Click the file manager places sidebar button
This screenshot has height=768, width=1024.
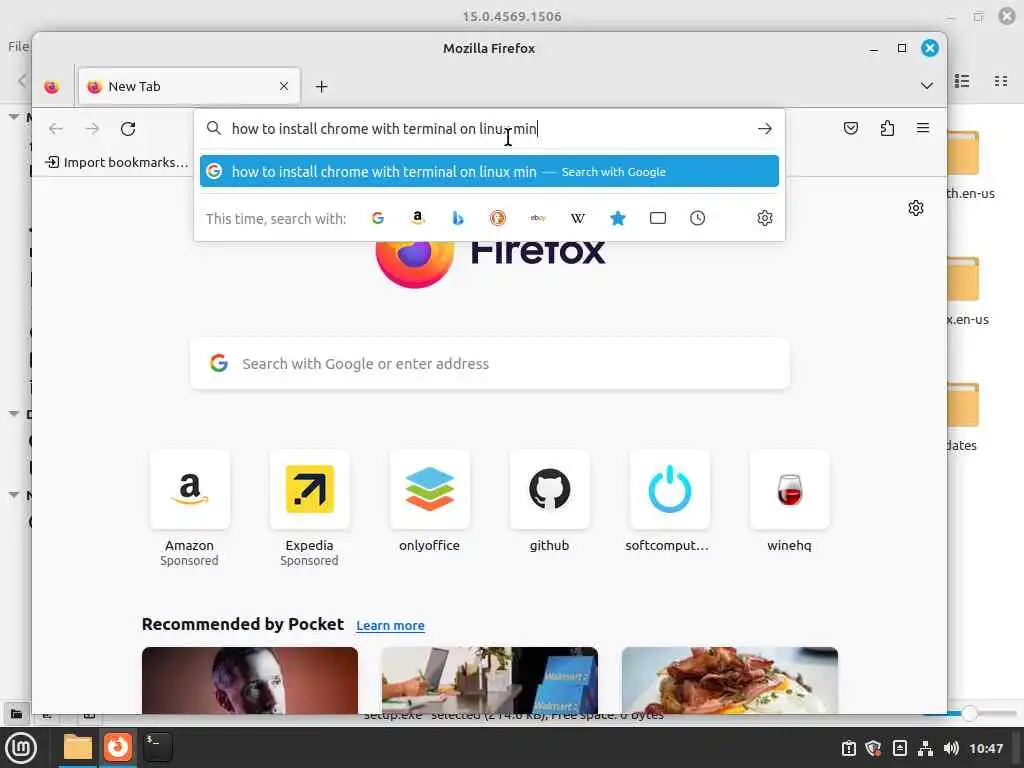tap(16, 714)
